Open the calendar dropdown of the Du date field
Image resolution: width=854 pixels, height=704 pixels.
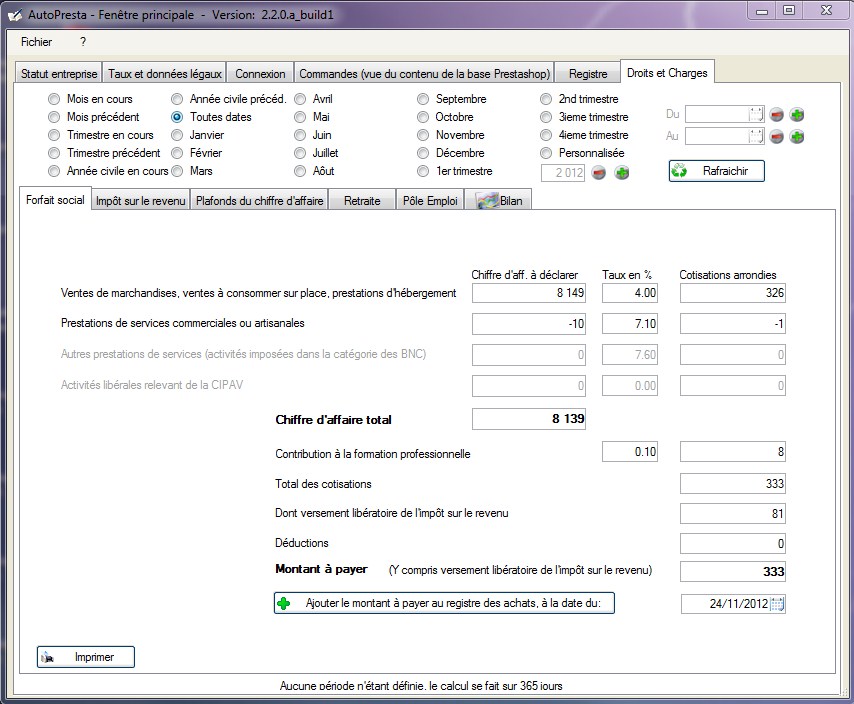tap(755, 115)
